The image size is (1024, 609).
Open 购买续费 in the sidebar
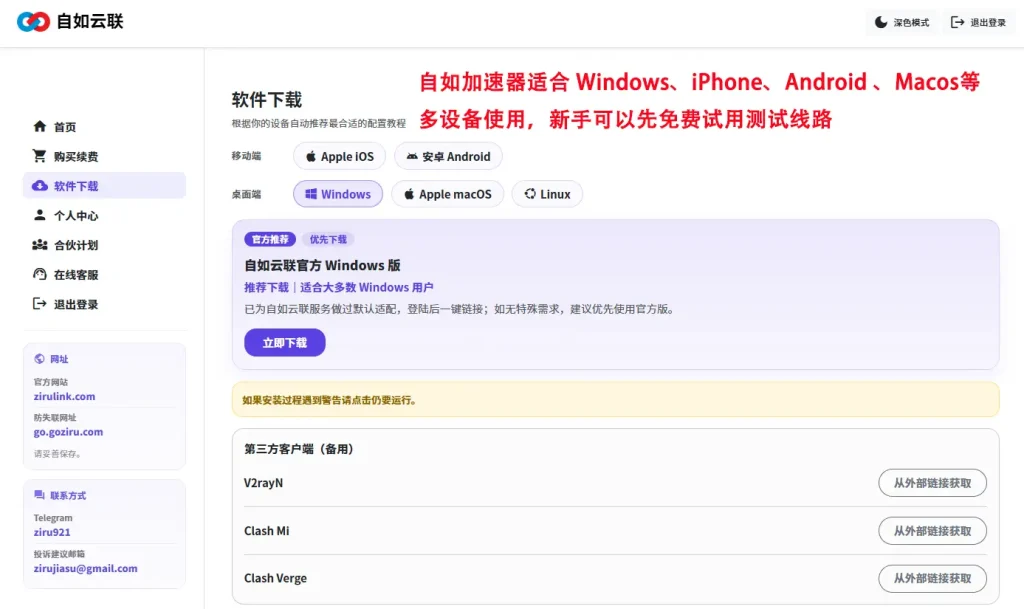pos(104,156)
